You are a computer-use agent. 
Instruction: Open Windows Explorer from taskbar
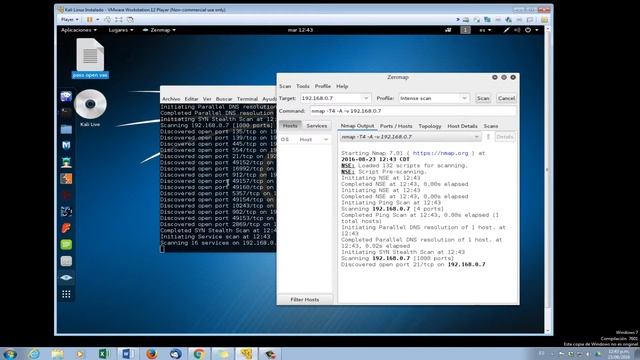tap(58, 353)
